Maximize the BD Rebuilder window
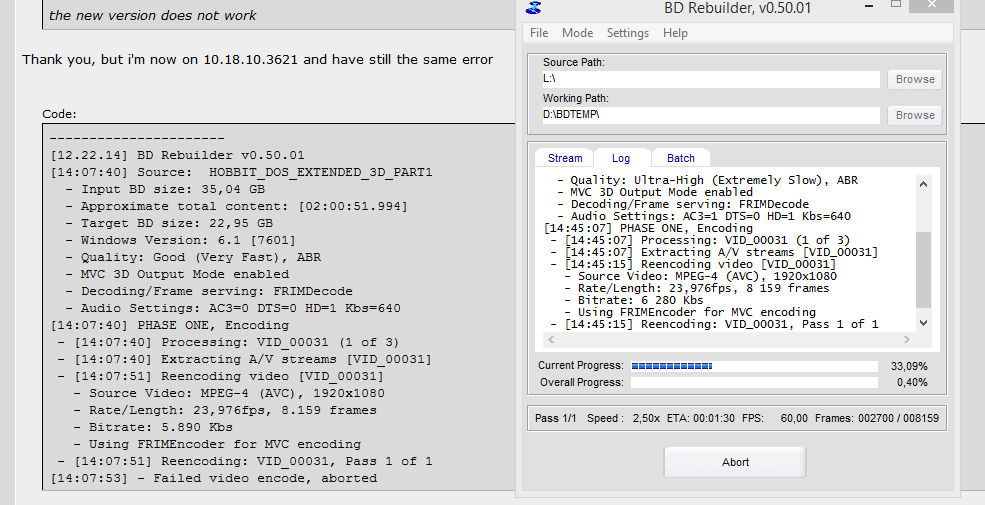 tap(896, 5)
